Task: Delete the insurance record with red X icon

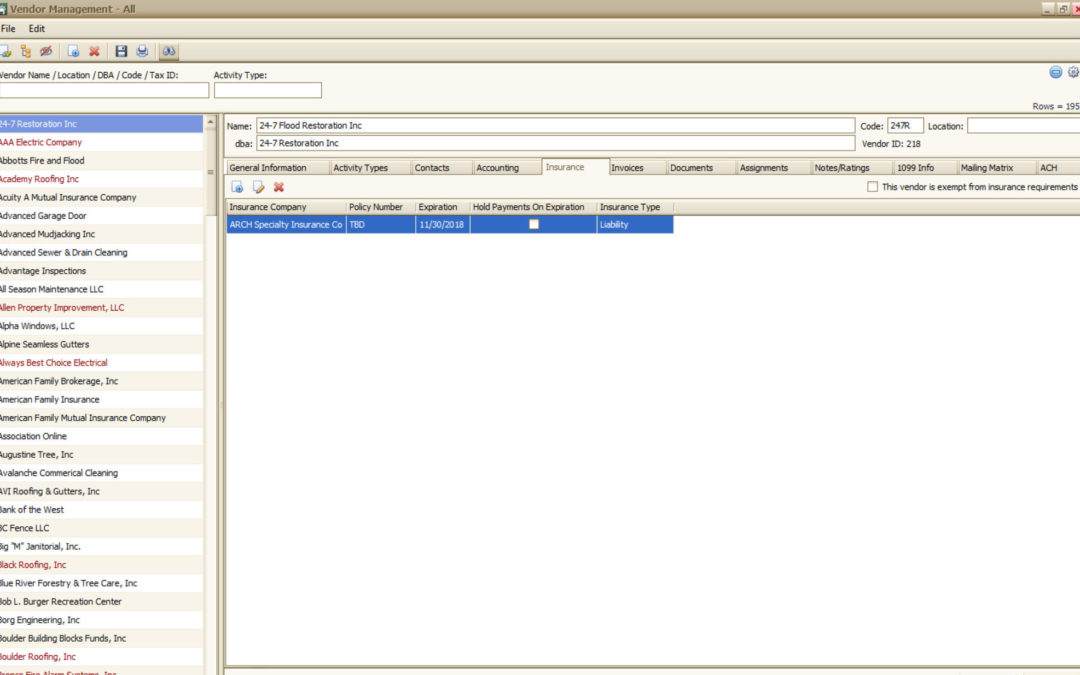Action: [279, 187]
